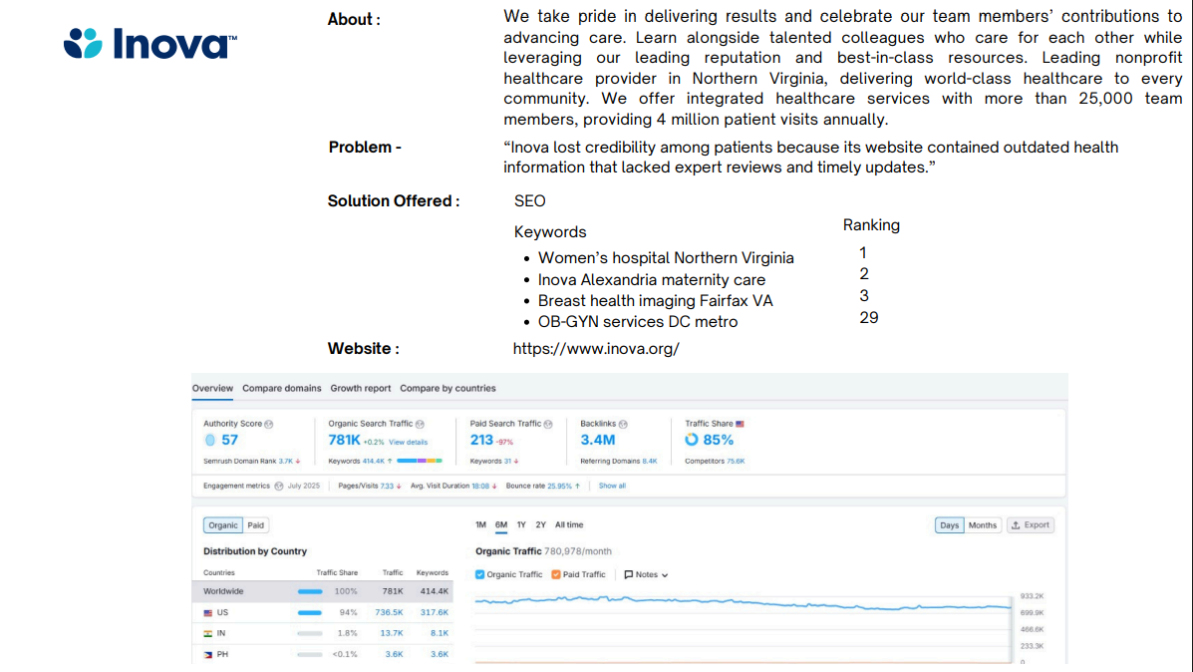Viewport: 1193px width, 672px height.
Task: Click the Worldwide traffic share bar
Action: pos(310,591)
